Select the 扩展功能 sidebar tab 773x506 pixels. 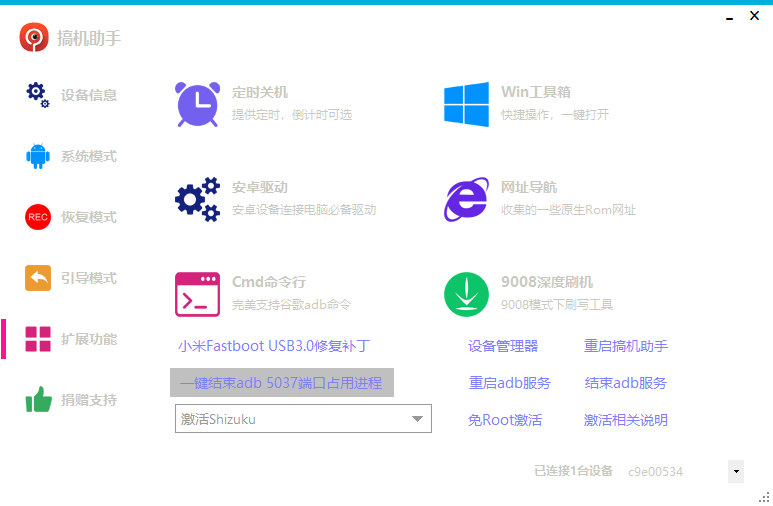pyautogui.click(x=88, y=339)
